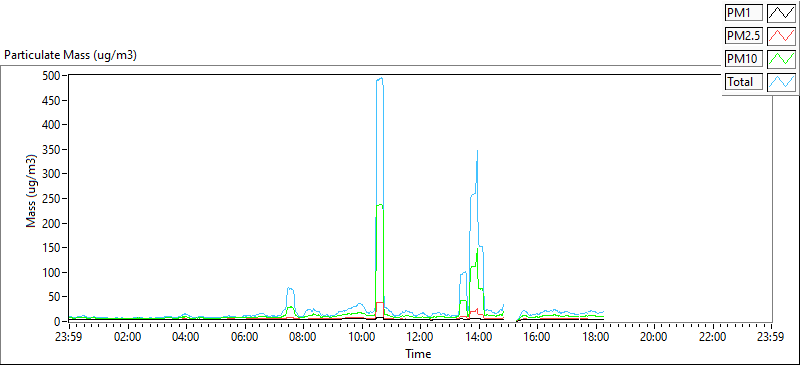800x365 pixels.
Task: Click the 350 value on the Y axis
Action: [x=51, y=150]
